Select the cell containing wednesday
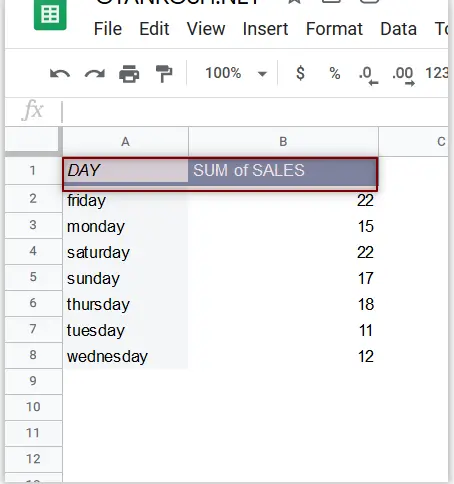 coord(125,356)
